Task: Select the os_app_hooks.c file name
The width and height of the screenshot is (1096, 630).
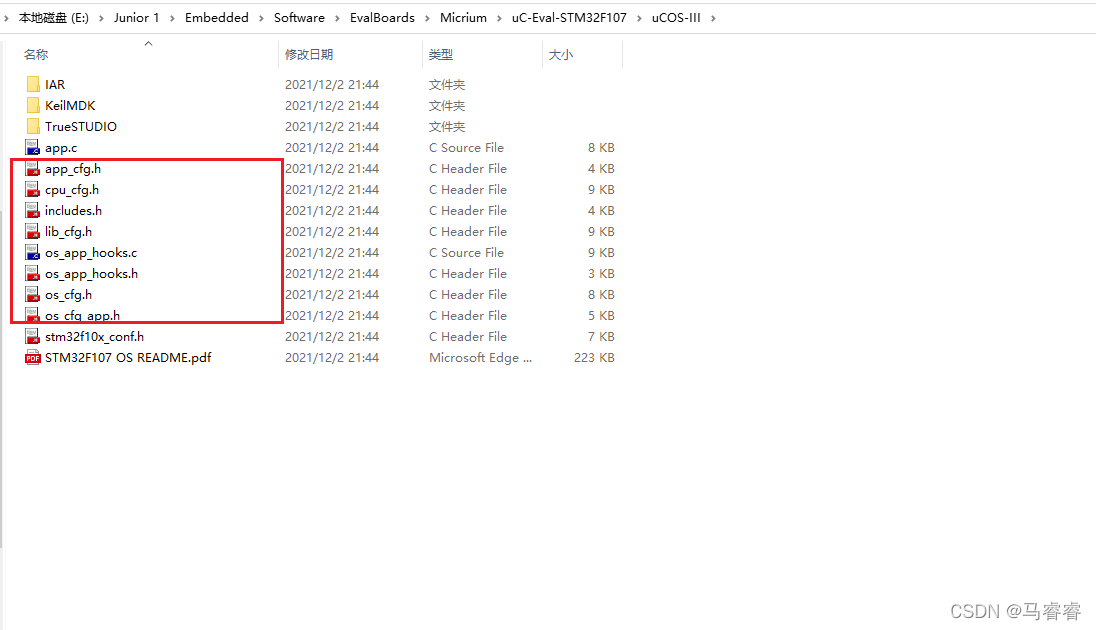Action: (92, 253)
